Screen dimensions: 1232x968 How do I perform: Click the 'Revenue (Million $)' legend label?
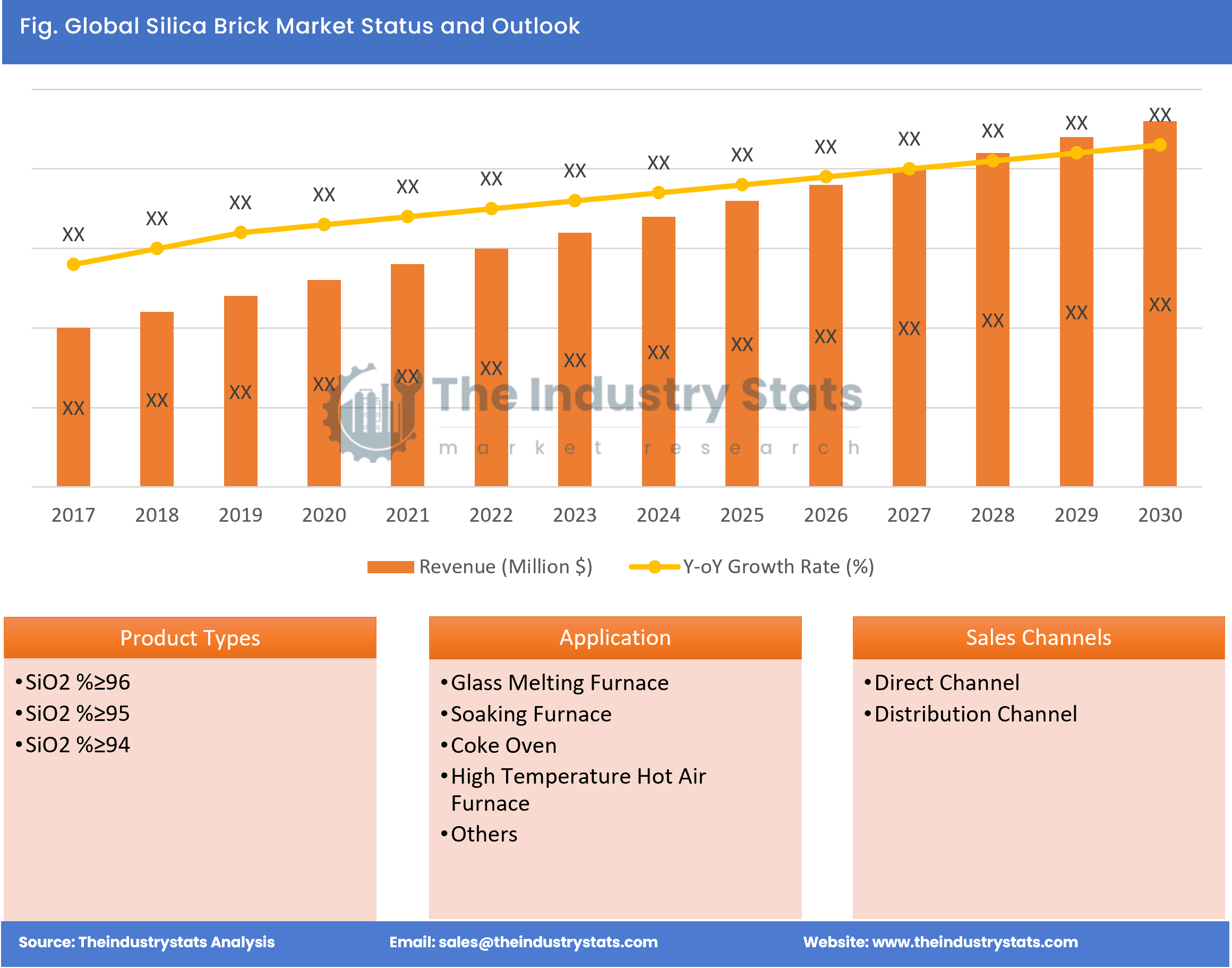click(506, 567)
